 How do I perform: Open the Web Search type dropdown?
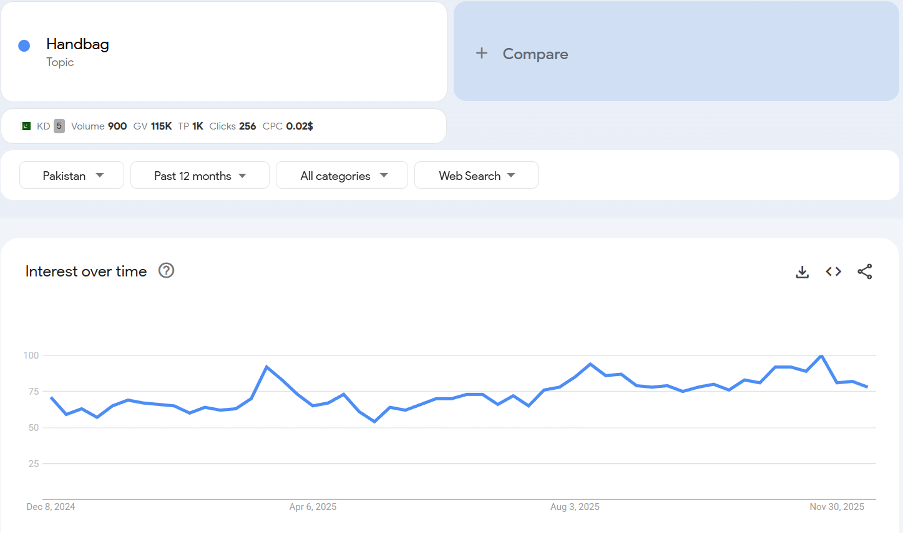coord(476,176)
